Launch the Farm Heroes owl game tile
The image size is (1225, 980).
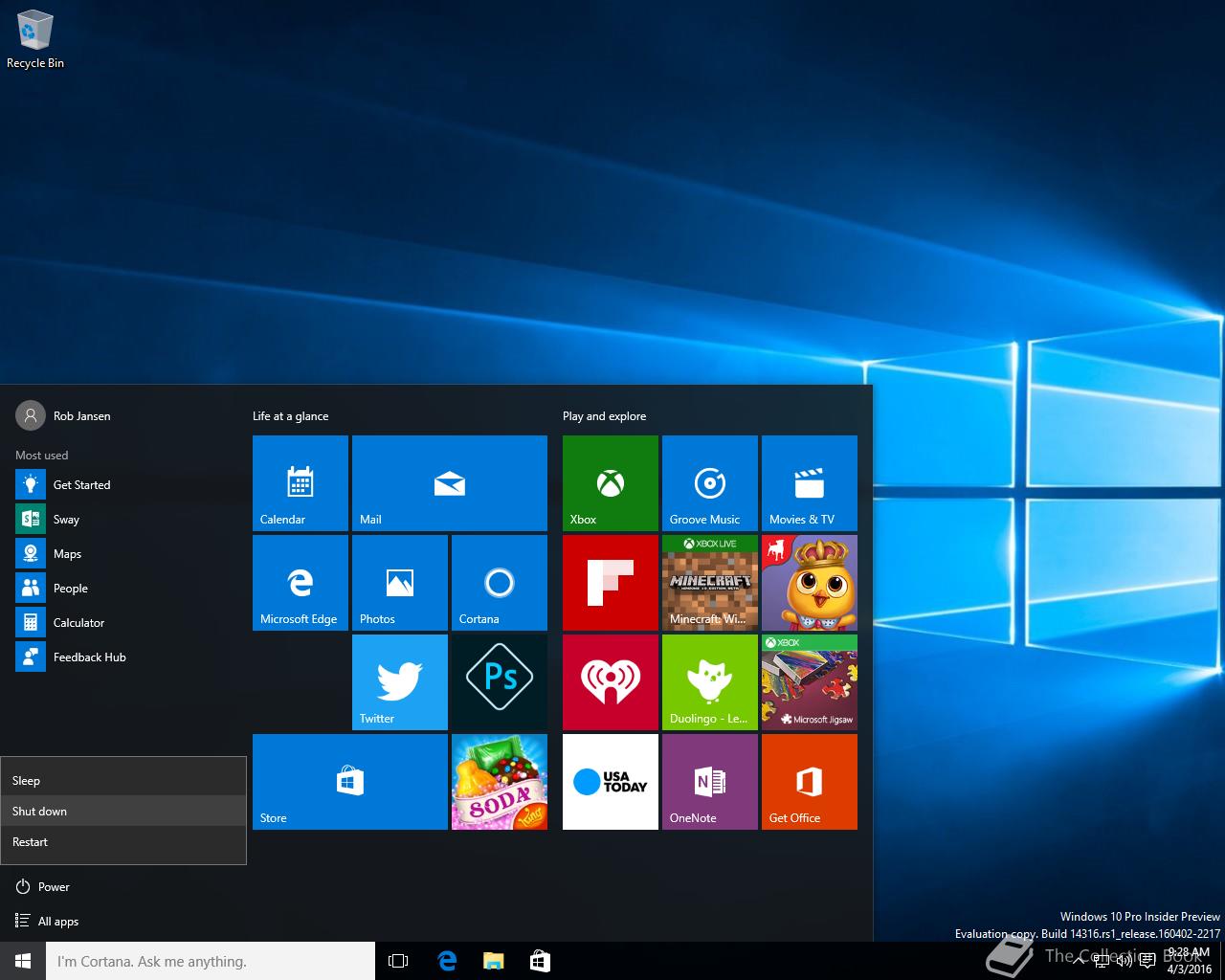tap(810, 583)
